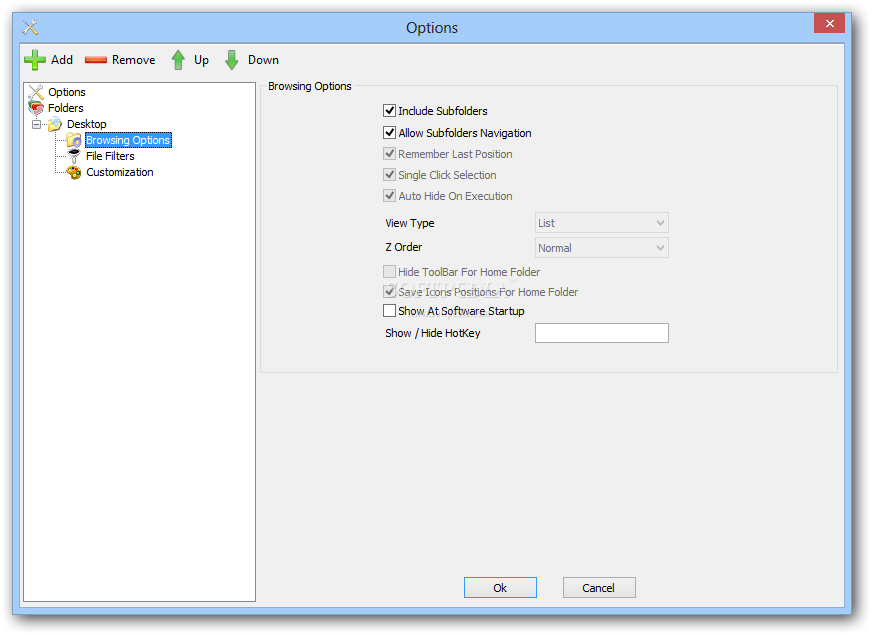Click the title bar tools icon
The image size is (872, 635).
[30, 27]
